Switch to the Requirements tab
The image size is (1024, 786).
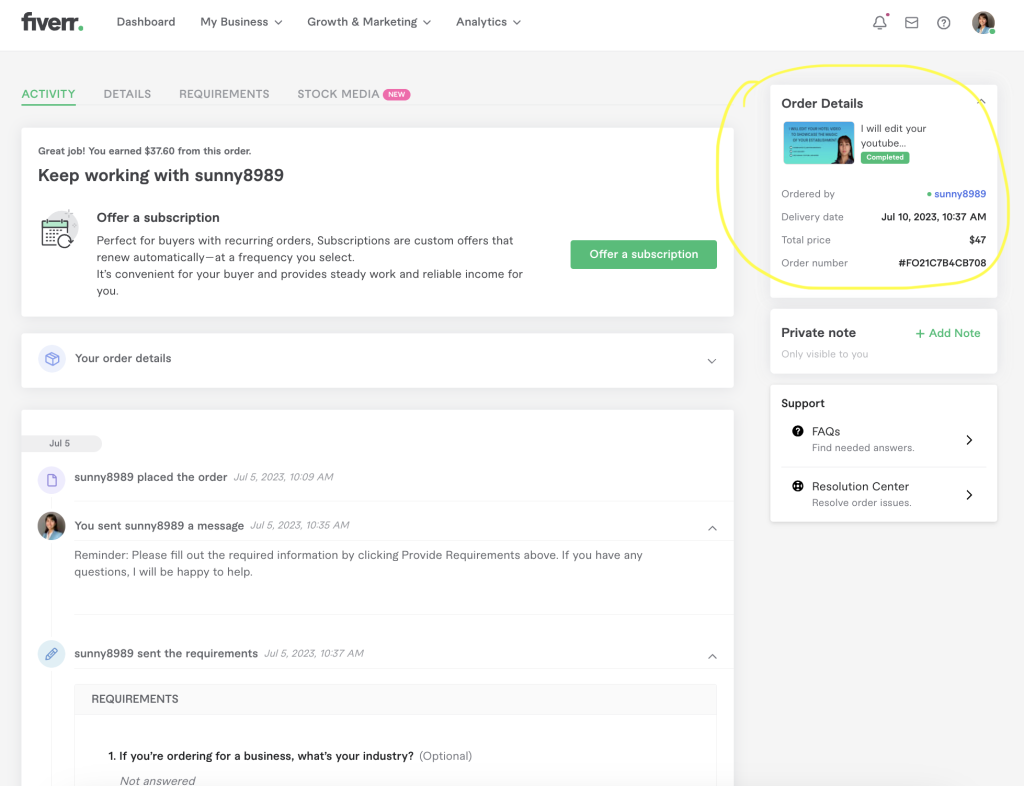(x=224, y=94)
